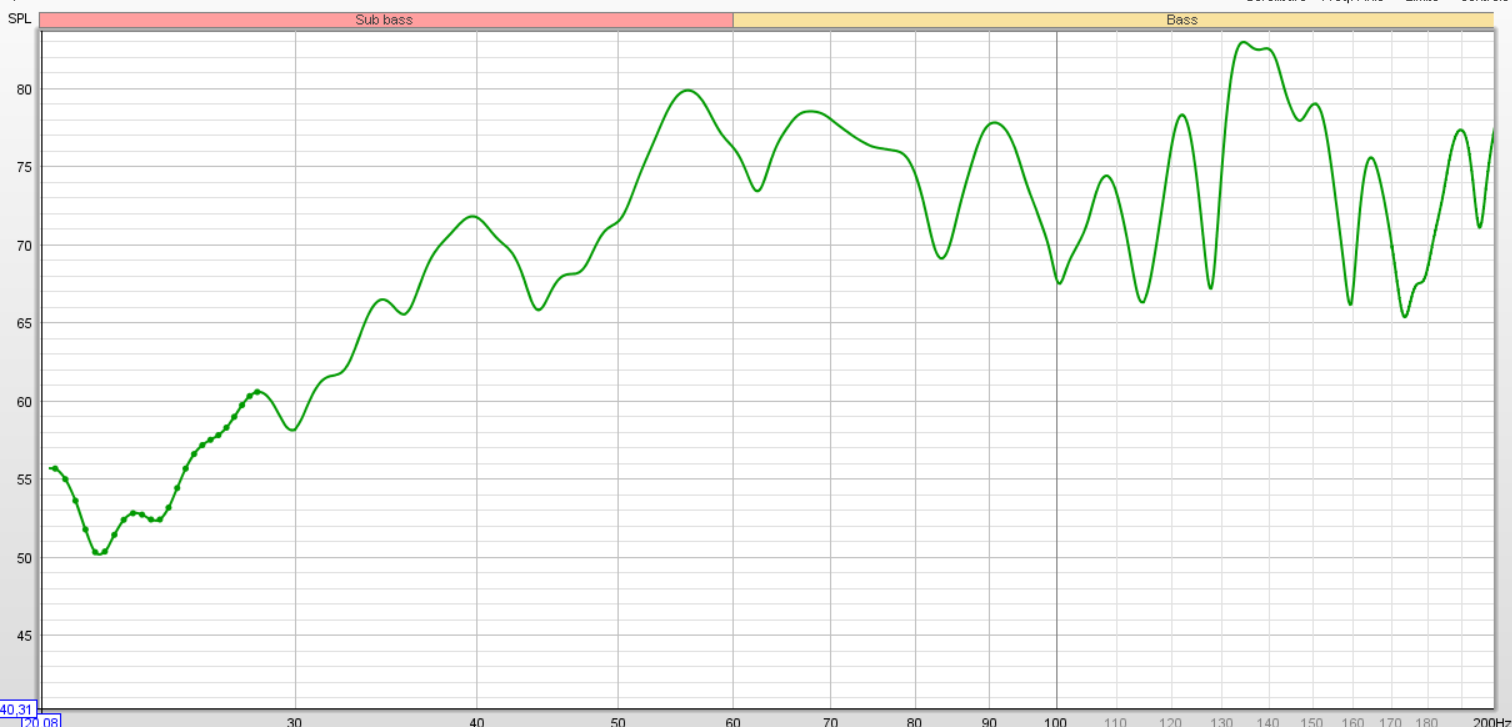1512x727 pixels.
Task: Click the 50 Hz frequency axis label
Action: click(x=618, y=721)
